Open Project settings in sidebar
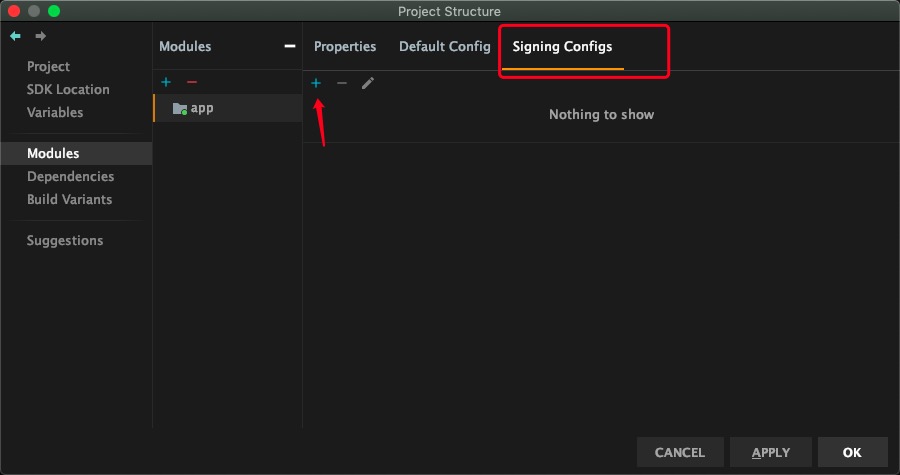 coord(48,67)
